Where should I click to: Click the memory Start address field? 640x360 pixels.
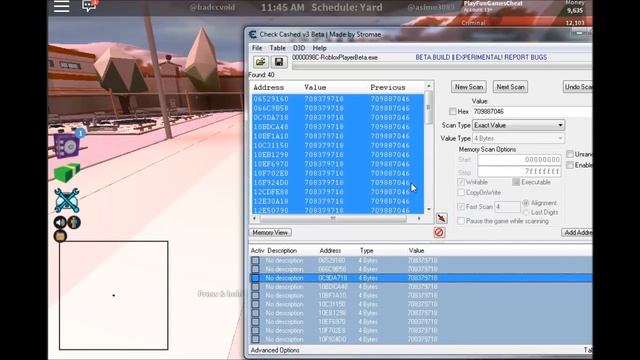(520, 160)
